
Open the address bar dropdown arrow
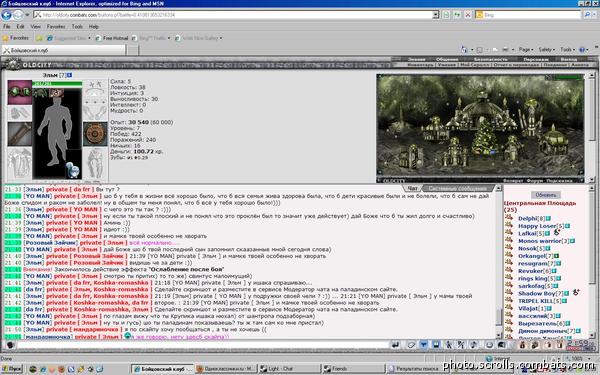point(435,15)
